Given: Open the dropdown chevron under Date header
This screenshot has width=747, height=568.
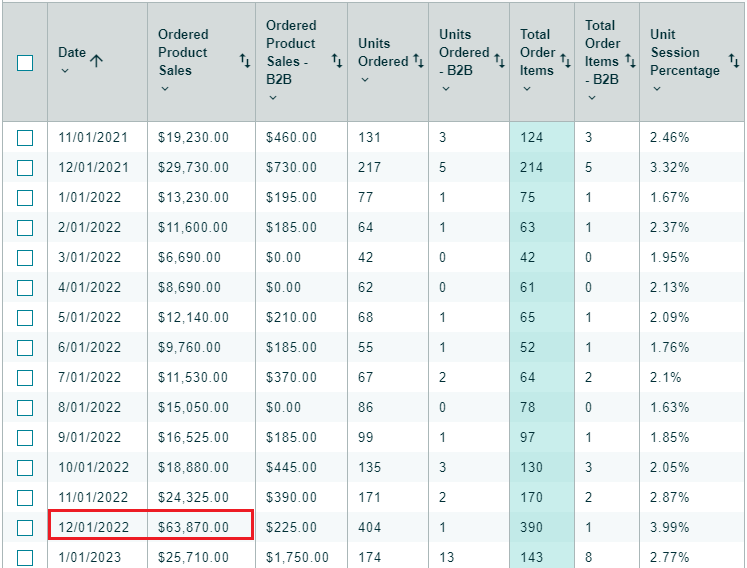Looking at the screenshot, I should point(65,71).
